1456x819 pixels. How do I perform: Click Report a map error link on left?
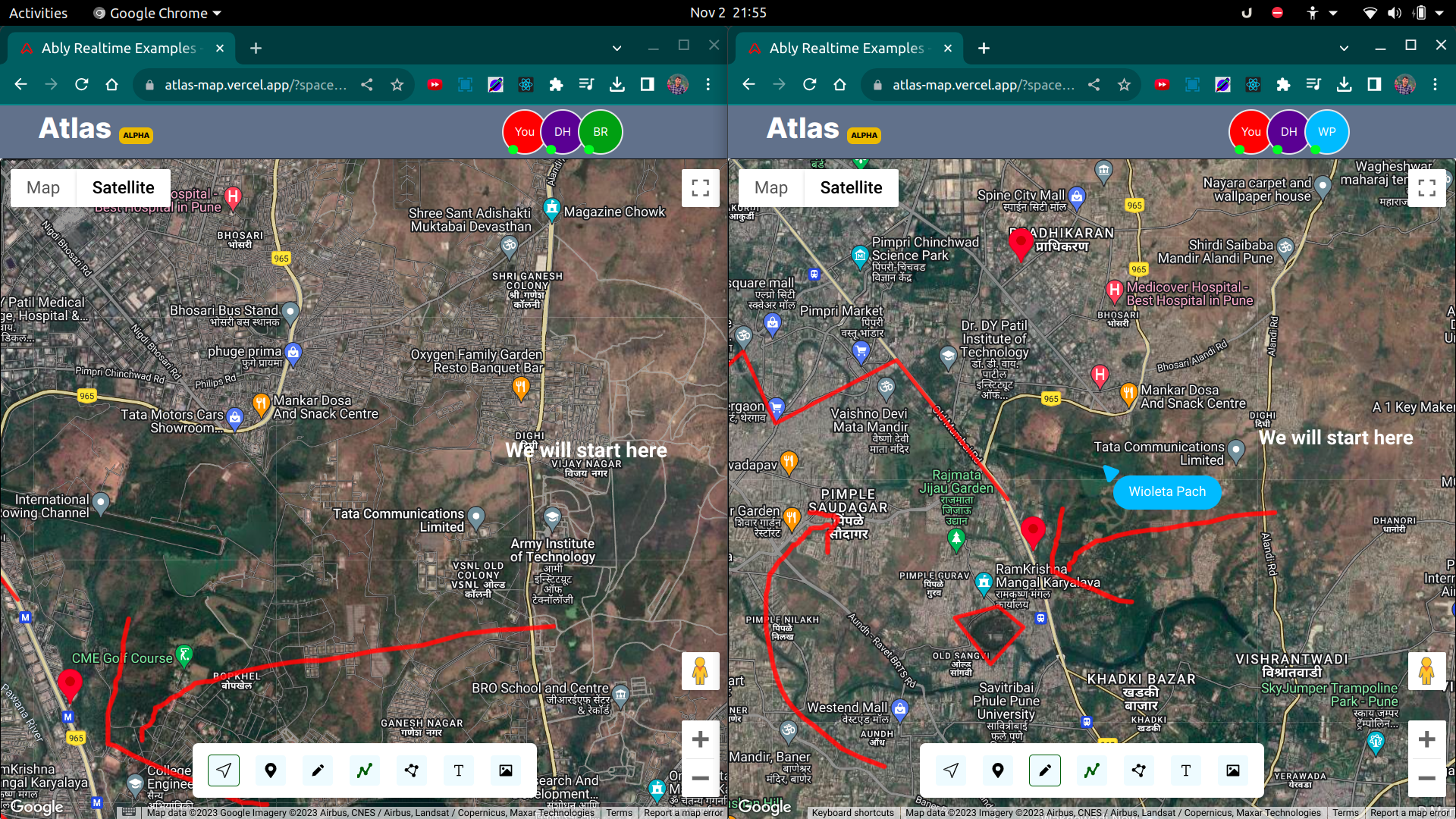683,812
